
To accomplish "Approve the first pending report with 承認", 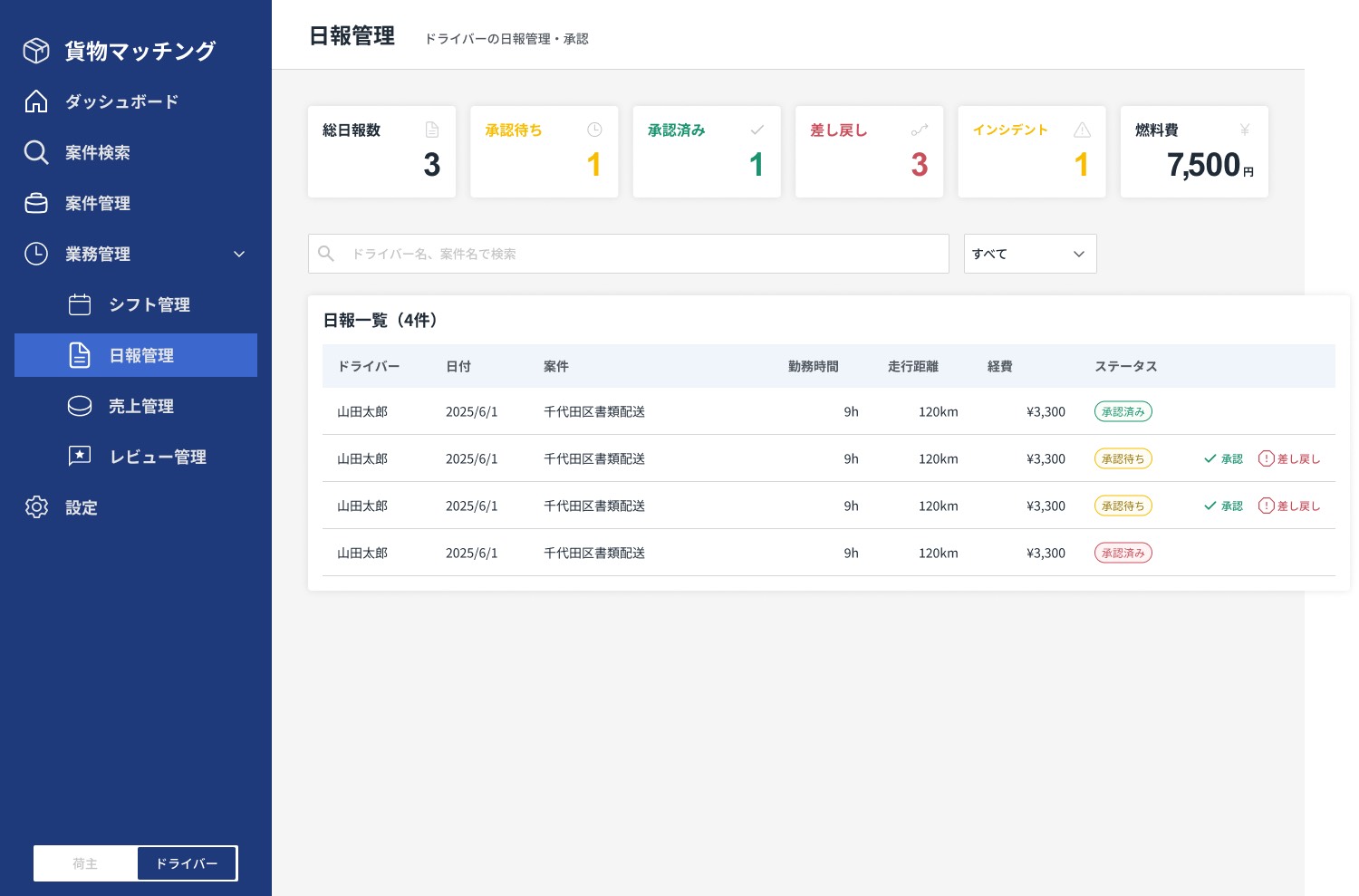I will click(1223, 458).
